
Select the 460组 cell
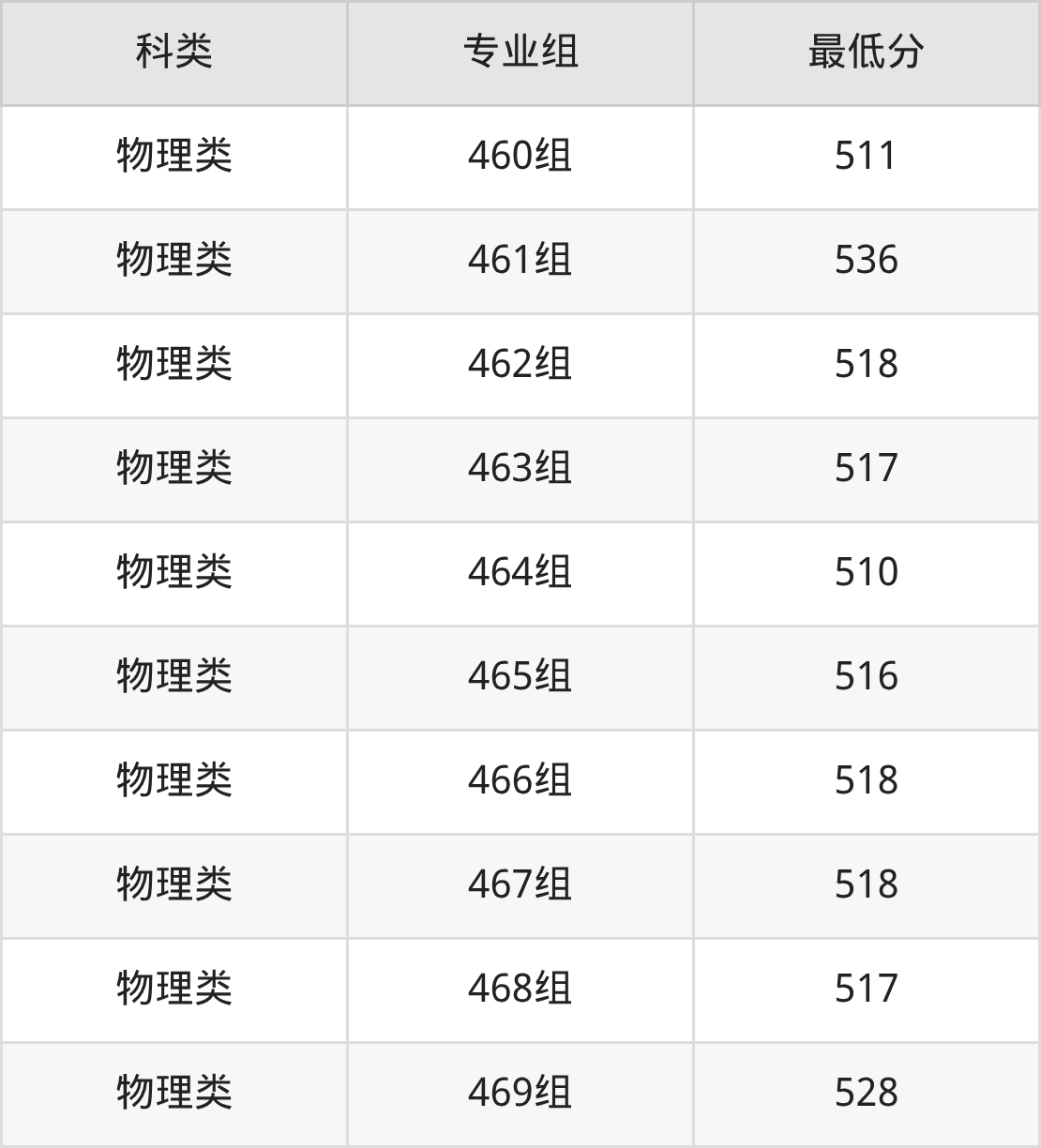520,156
